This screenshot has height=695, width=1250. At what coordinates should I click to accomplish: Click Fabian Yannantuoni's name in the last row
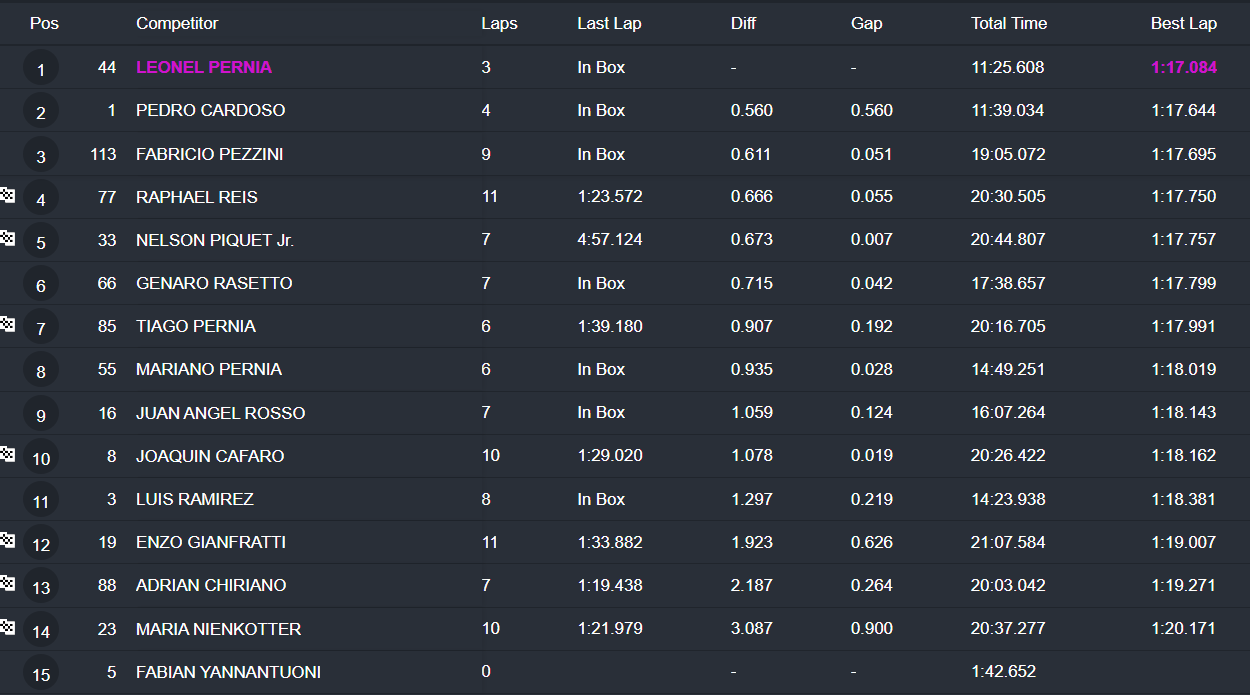[228, 672]
